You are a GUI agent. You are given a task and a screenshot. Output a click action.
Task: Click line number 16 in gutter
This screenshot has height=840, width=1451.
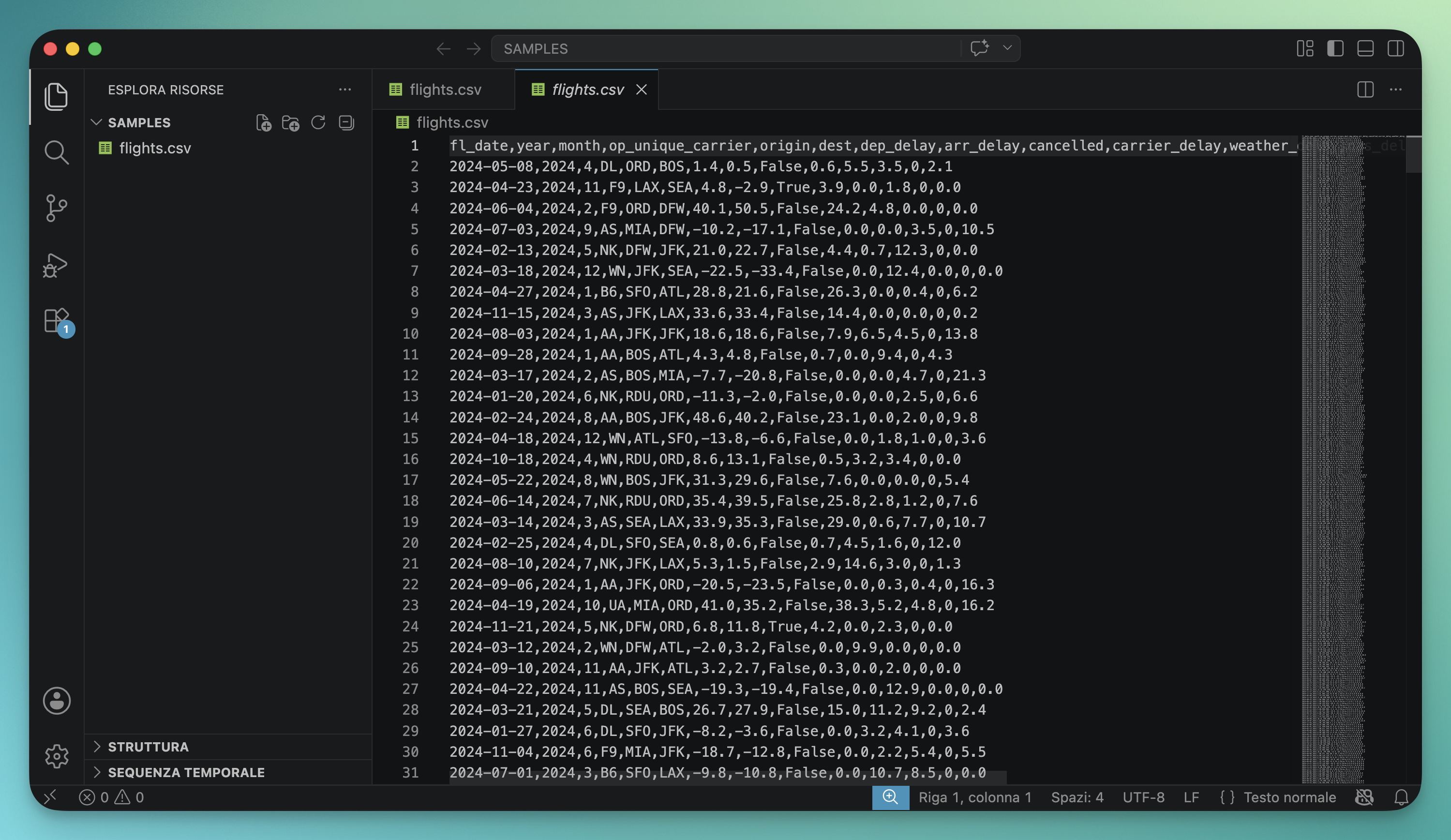(x=410, y=459)
